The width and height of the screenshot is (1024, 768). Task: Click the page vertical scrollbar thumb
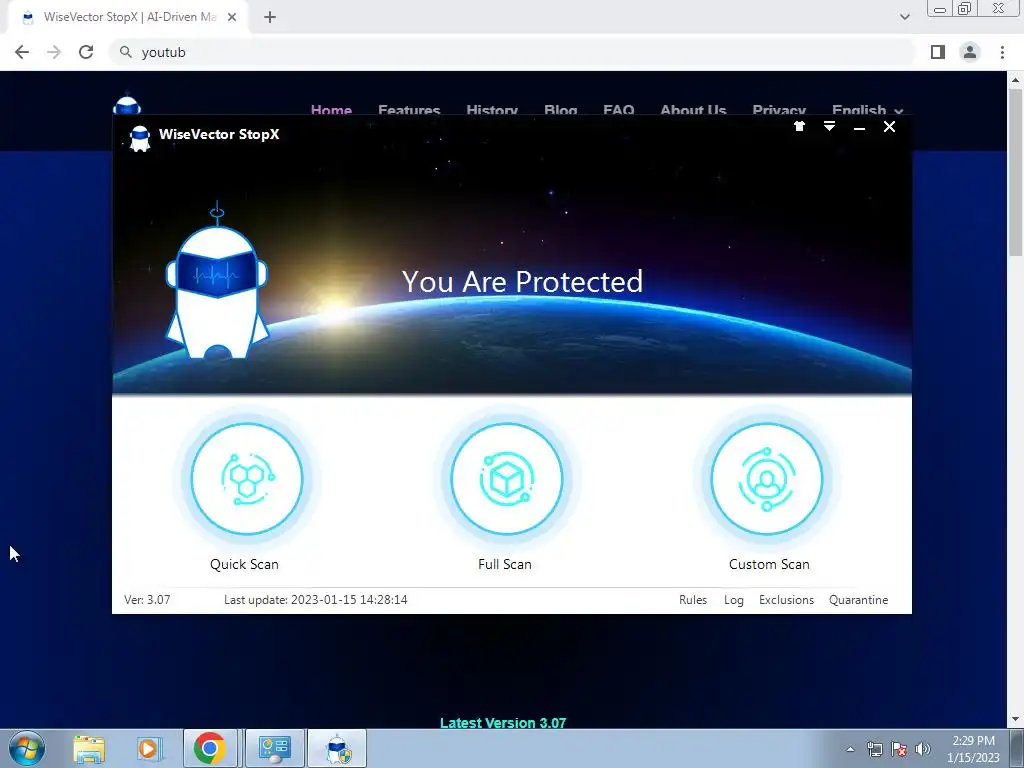pos(1015,173)
